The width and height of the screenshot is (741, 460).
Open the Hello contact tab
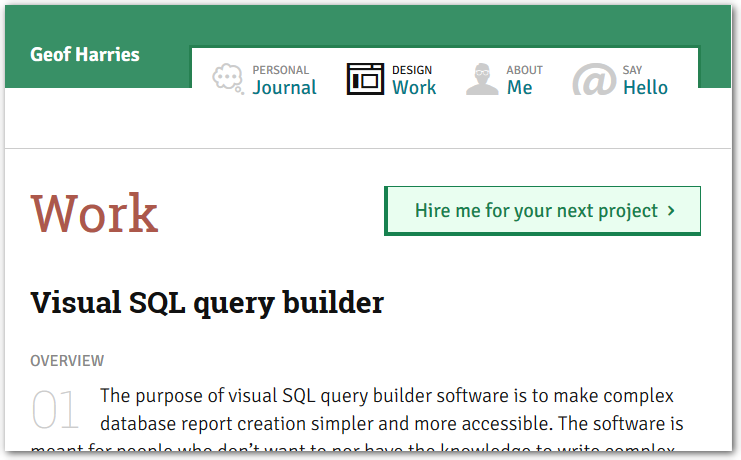click(645, 88)
